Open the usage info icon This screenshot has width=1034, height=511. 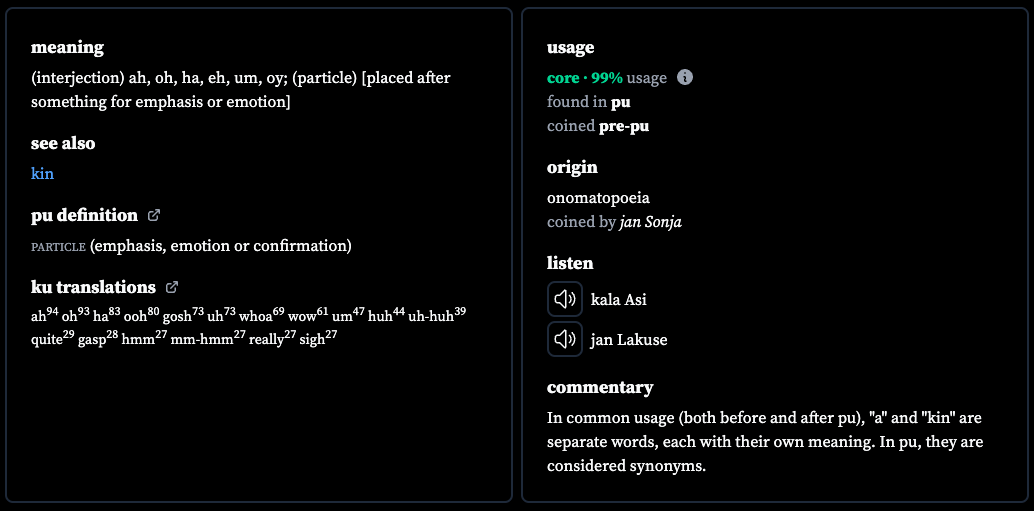685,78
